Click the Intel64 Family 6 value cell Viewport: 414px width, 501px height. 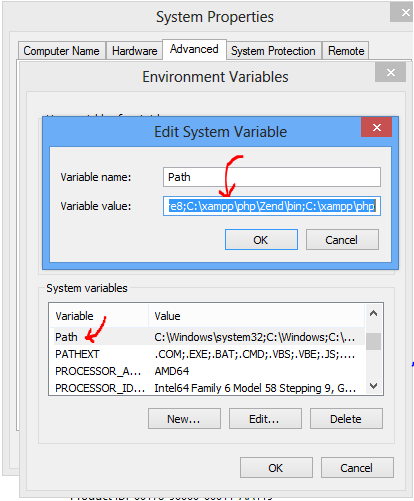(x=255, y=388)
